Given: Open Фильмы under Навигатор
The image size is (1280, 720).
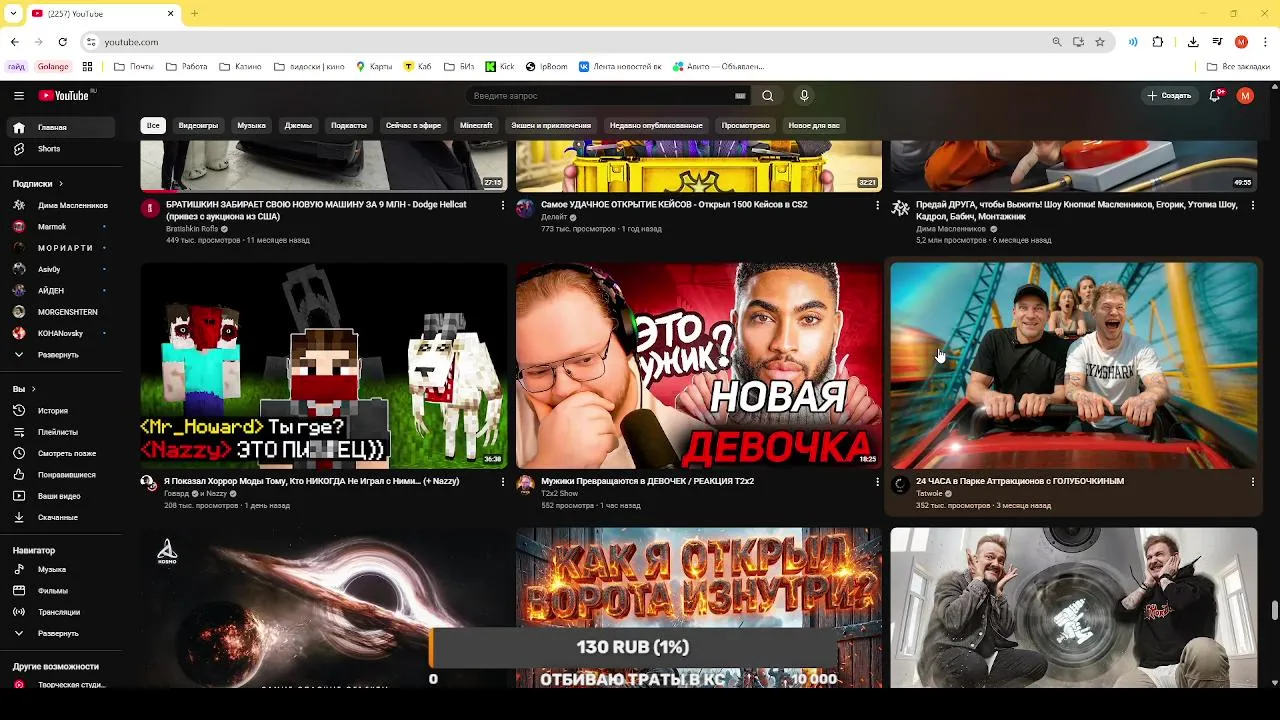Looking at the screenshot, I should point(62,591).
